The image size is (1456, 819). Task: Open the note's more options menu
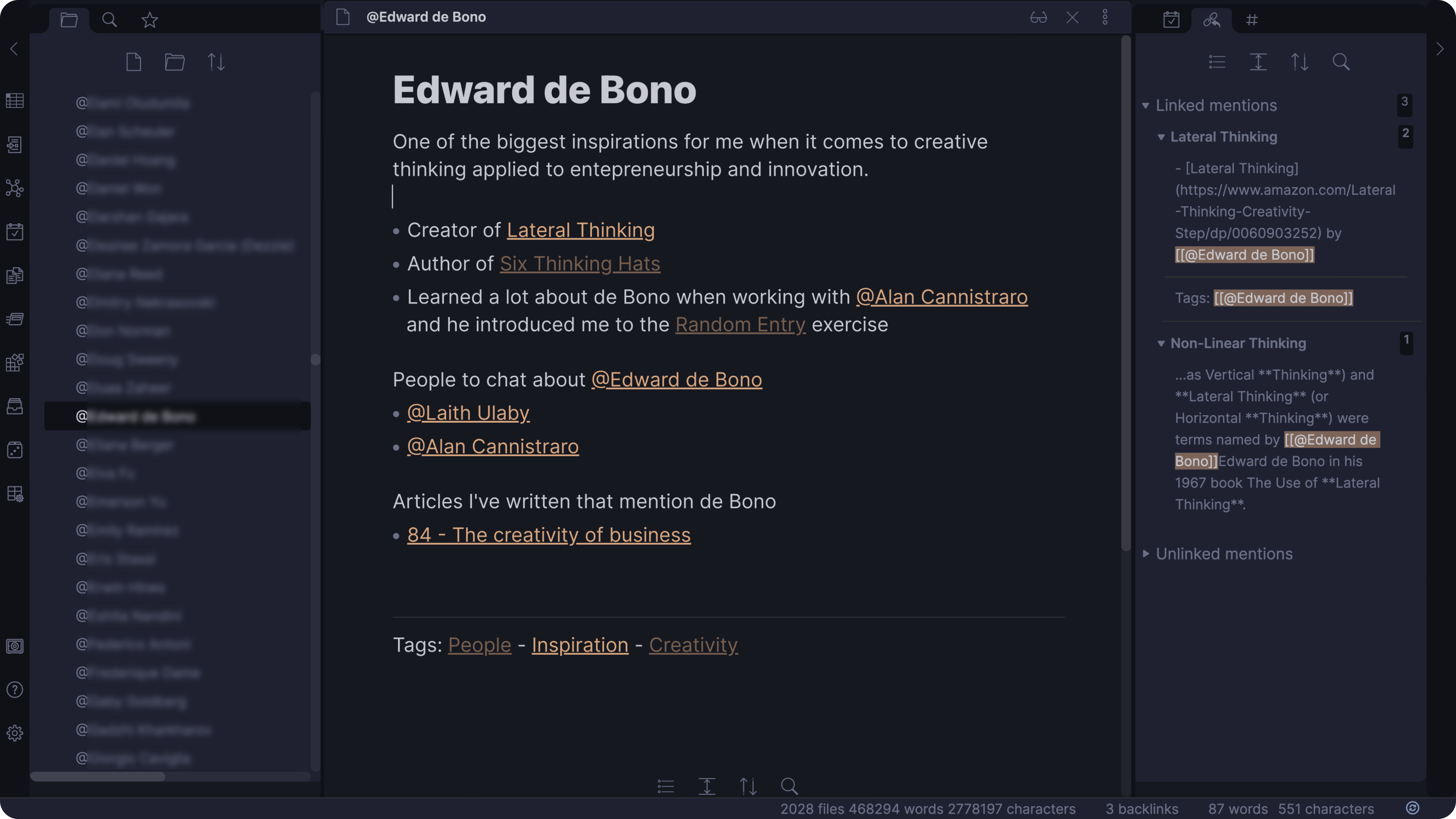click(1106, 17)
